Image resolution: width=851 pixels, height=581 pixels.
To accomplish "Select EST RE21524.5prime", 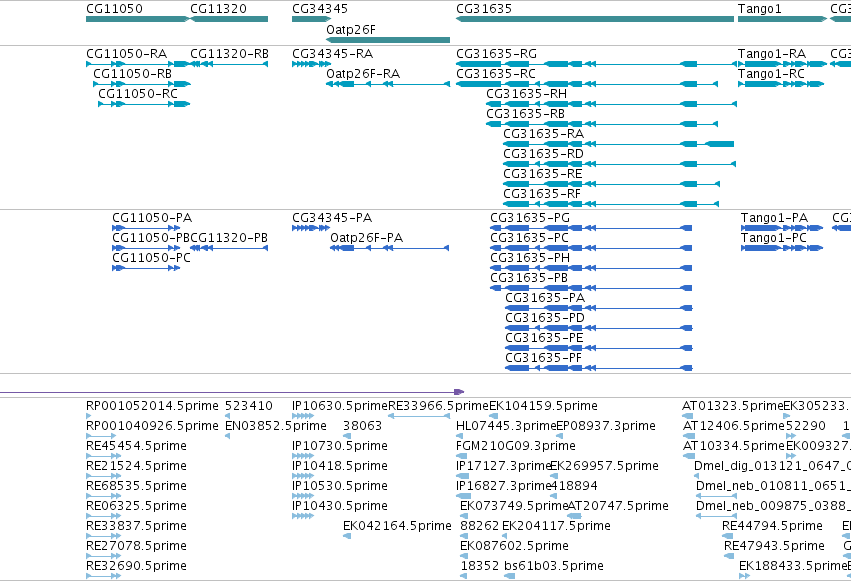I will pyautogui.click(x=136, y=466).
